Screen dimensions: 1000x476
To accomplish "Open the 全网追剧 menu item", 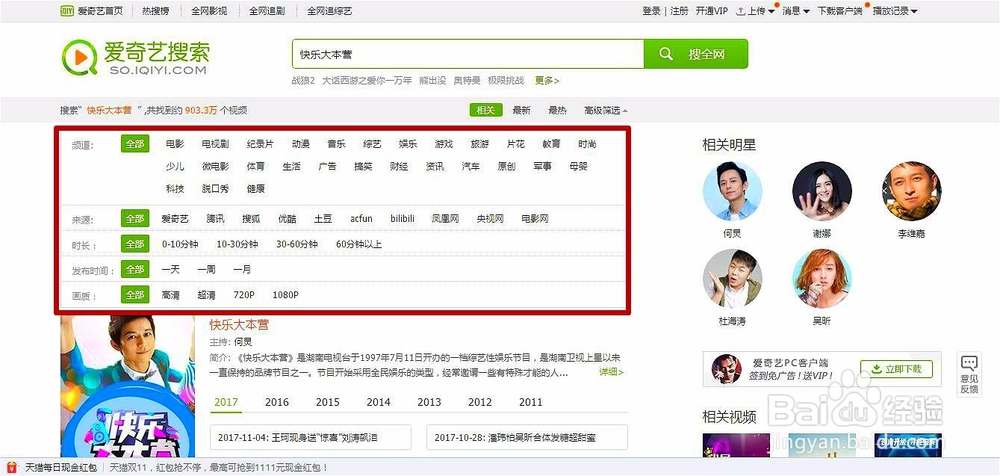I will click(x=267, y=11).
